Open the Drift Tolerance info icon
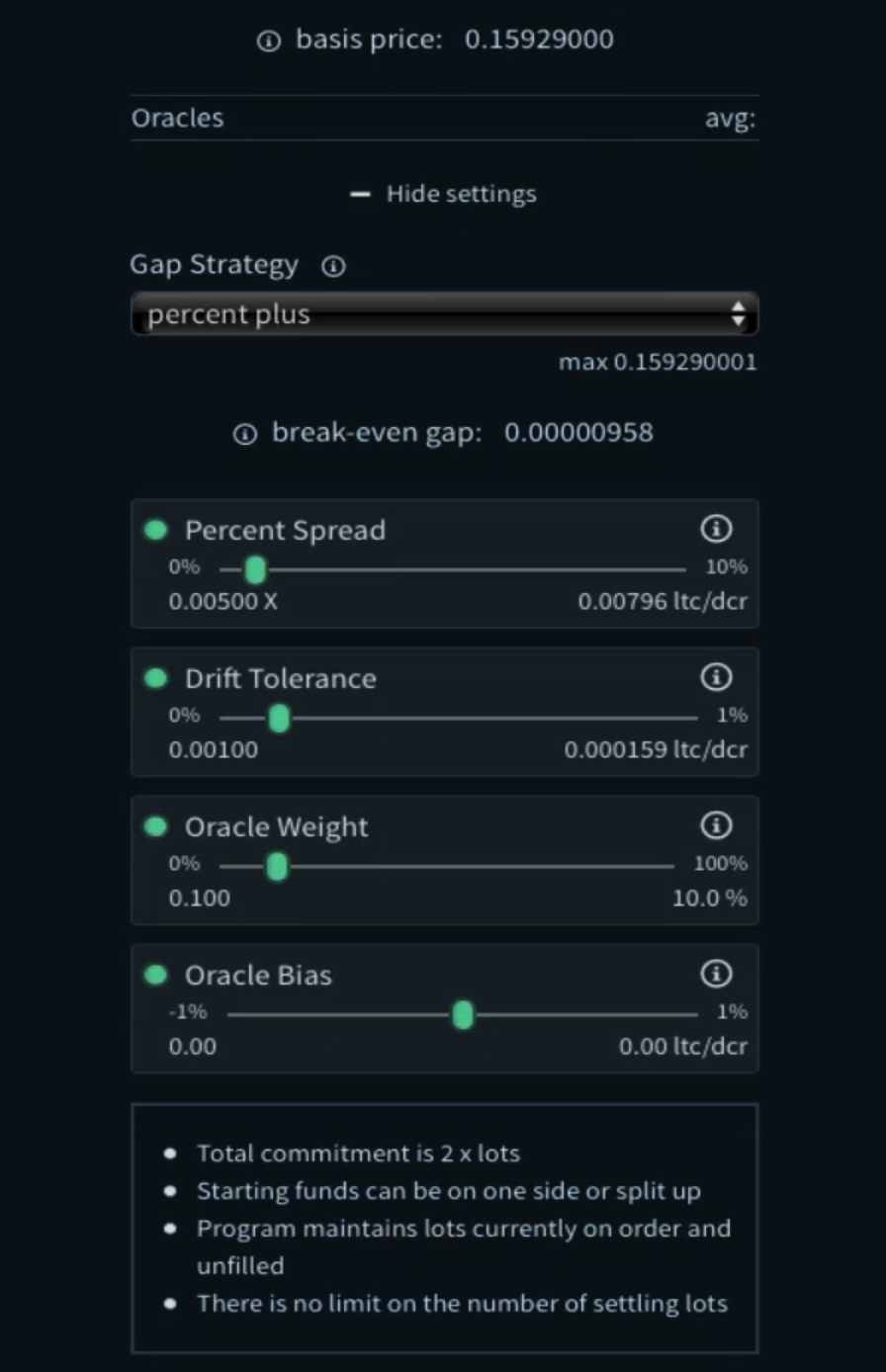The image size is (886, 1372). [716, 677]
